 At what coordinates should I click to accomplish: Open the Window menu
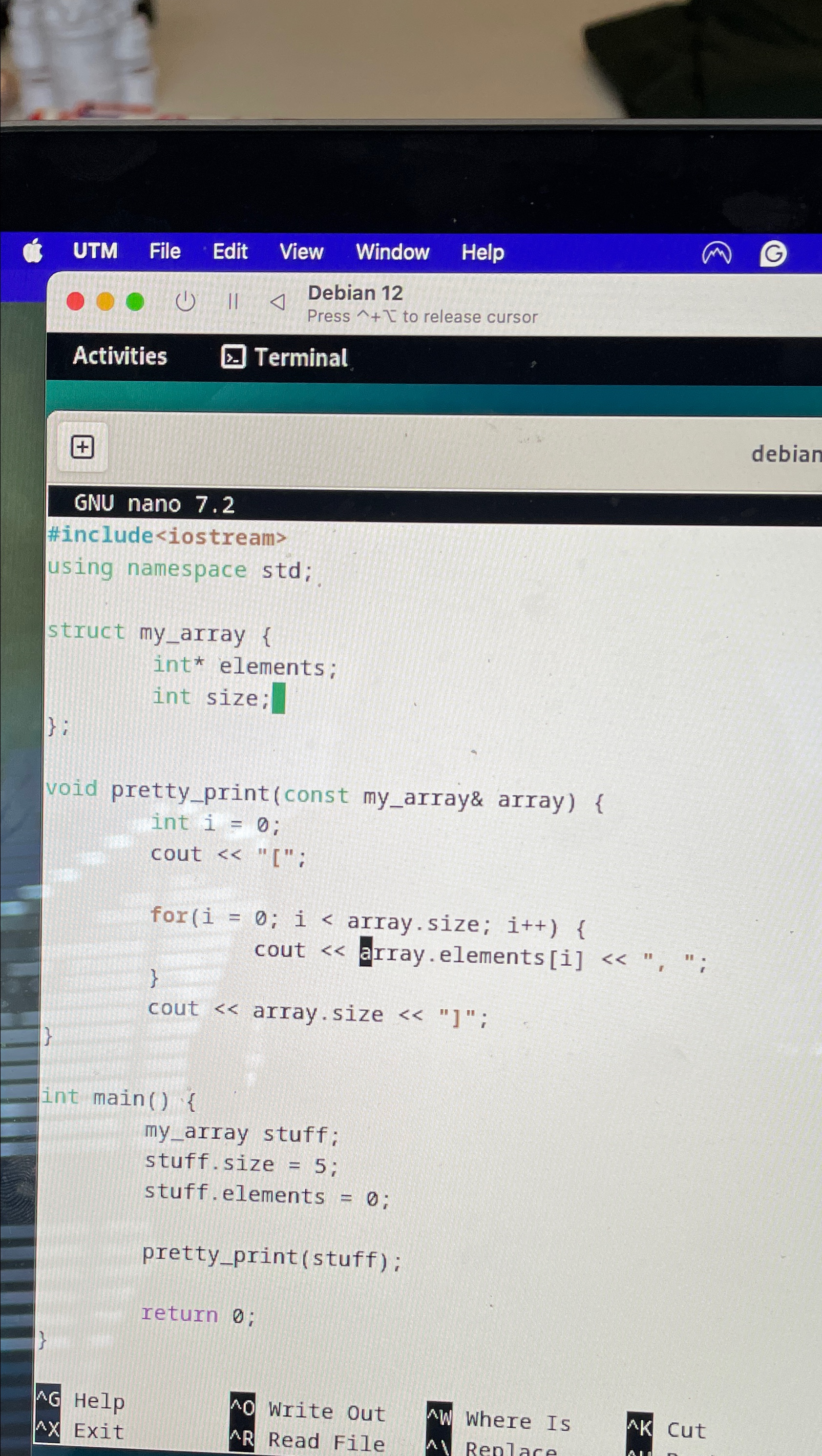tap(392, 251)
